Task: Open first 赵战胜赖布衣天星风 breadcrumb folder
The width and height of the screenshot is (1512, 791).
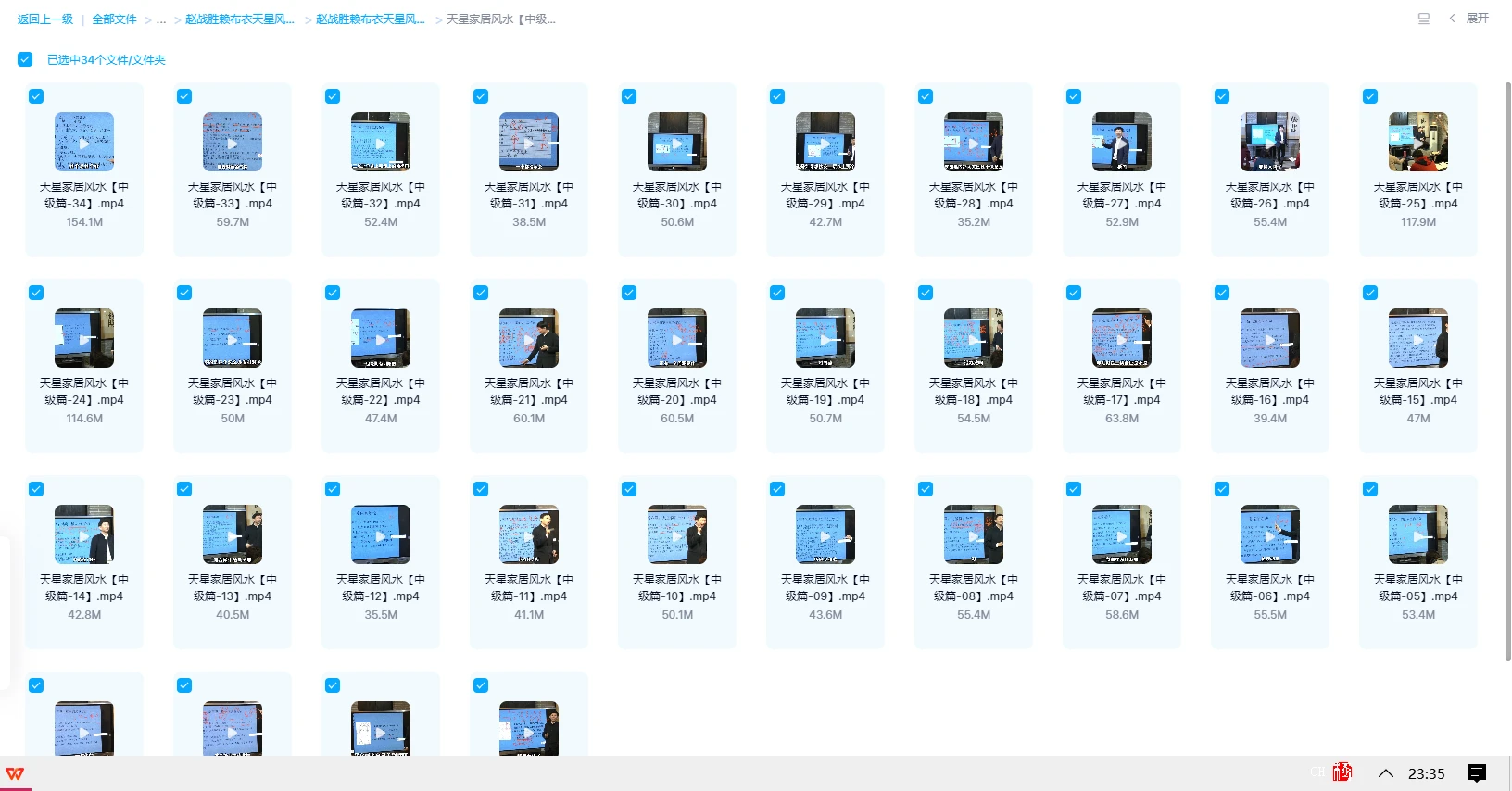Action: coord(239,19)
